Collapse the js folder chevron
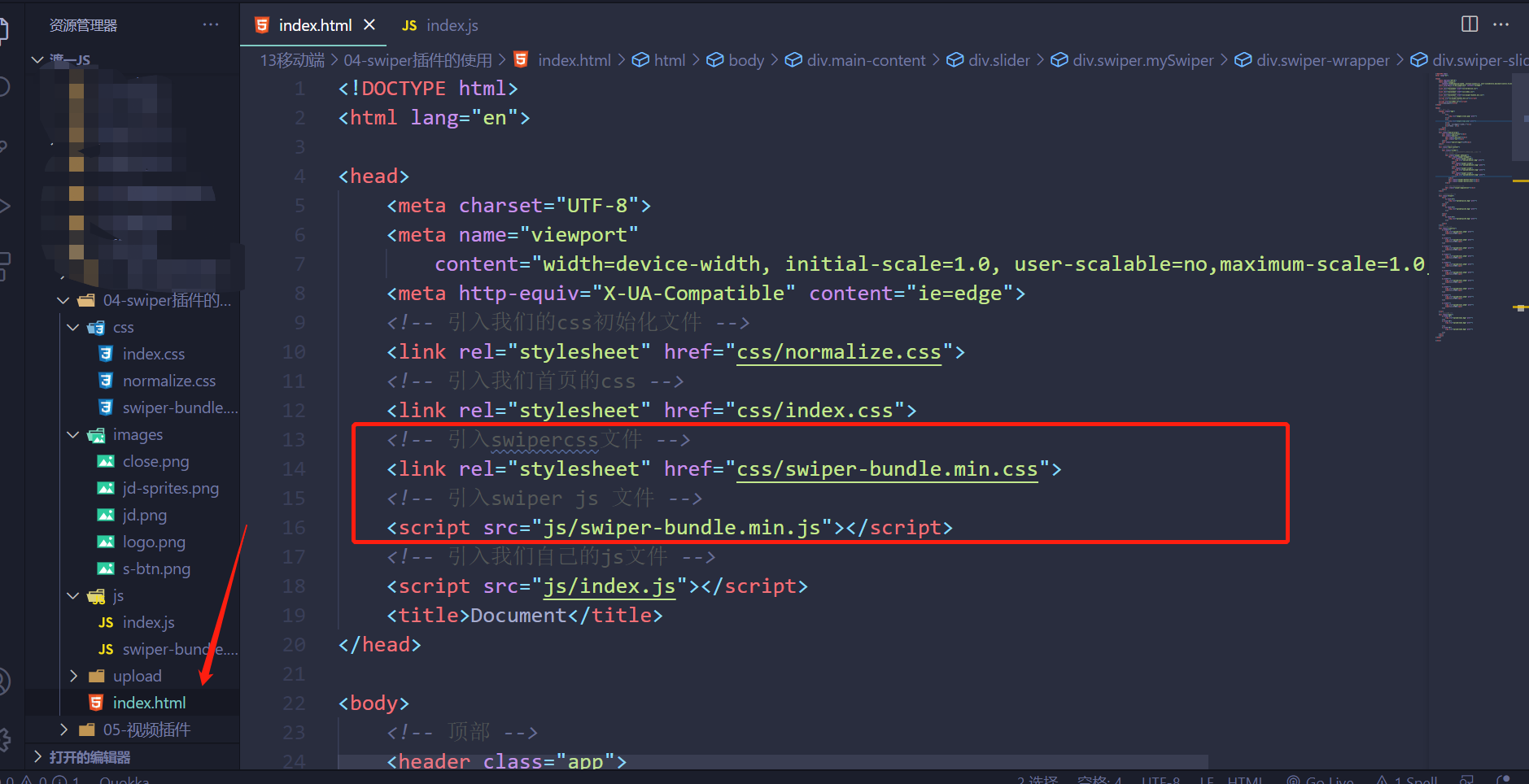The height and width of the screenshot is (784, 1529). (73, 596)
